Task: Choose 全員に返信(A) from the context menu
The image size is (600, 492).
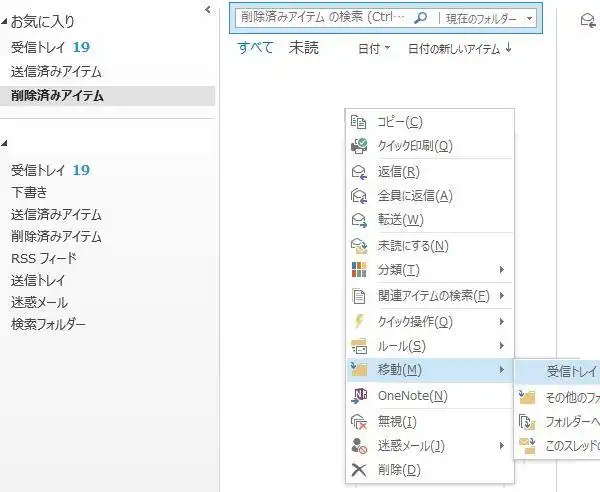Action: pos(430,196)
